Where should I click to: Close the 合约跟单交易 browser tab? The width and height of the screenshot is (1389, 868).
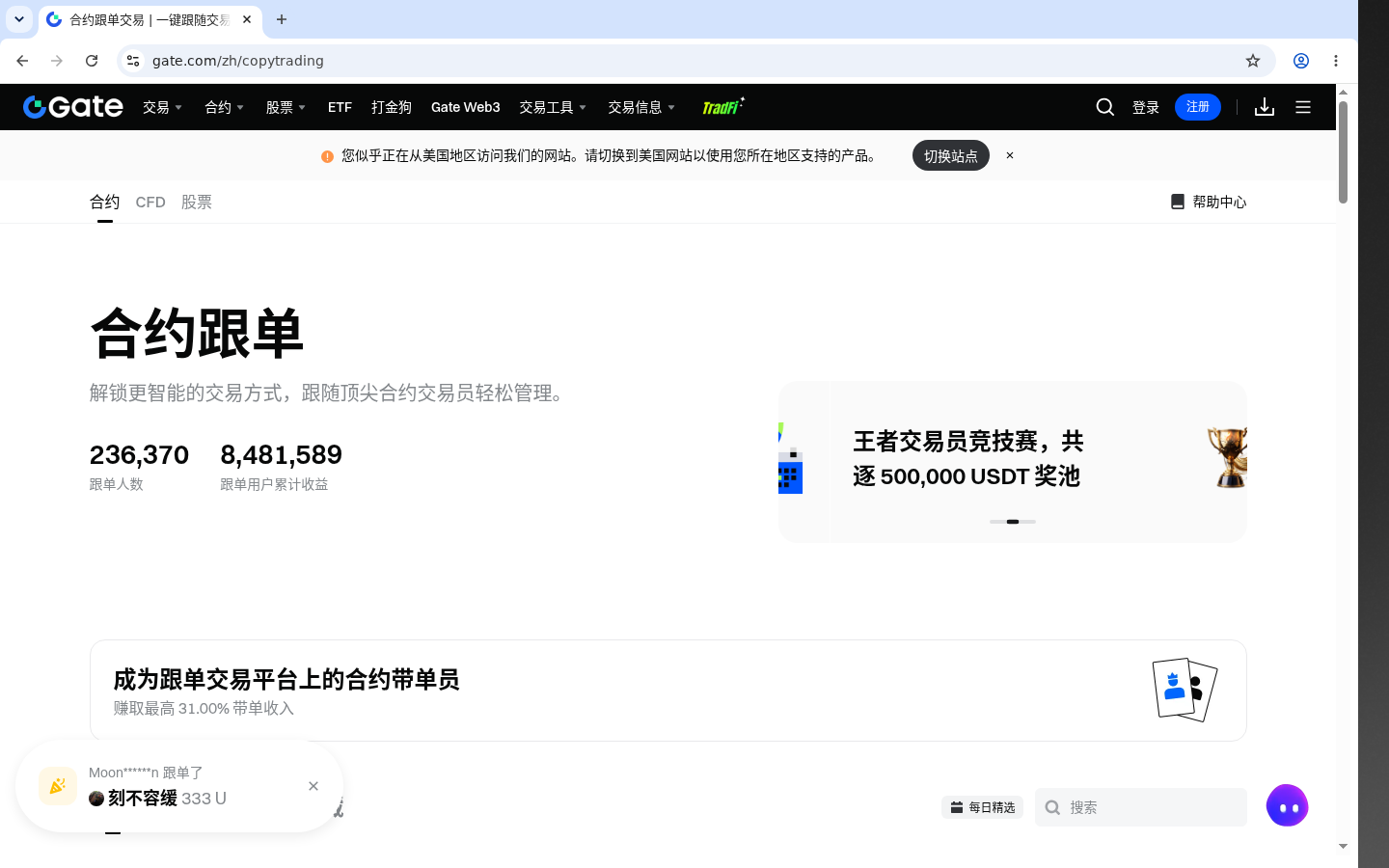tap(247, 19)
